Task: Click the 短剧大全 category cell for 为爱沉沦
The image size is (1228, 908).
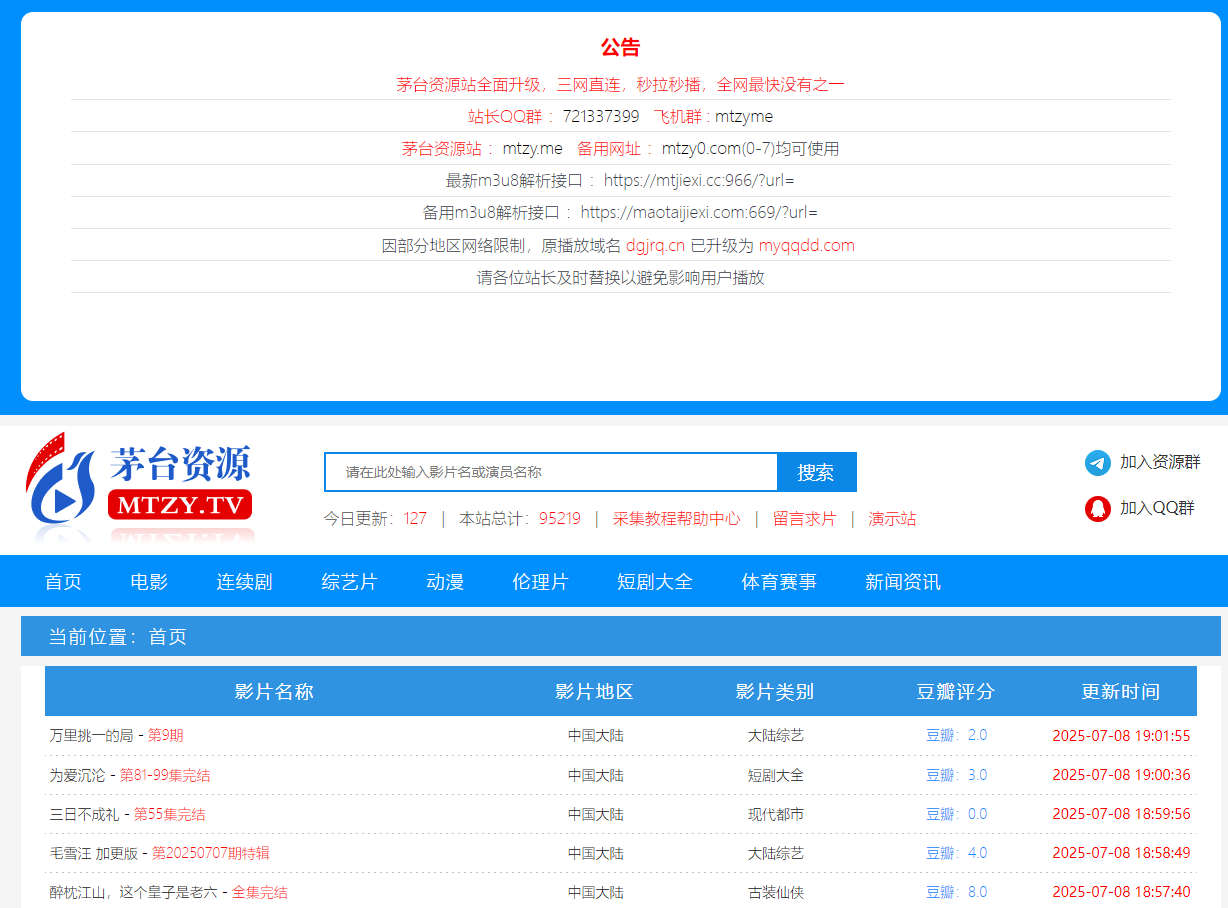Action: pyautogui.click(x=775, y=775)
